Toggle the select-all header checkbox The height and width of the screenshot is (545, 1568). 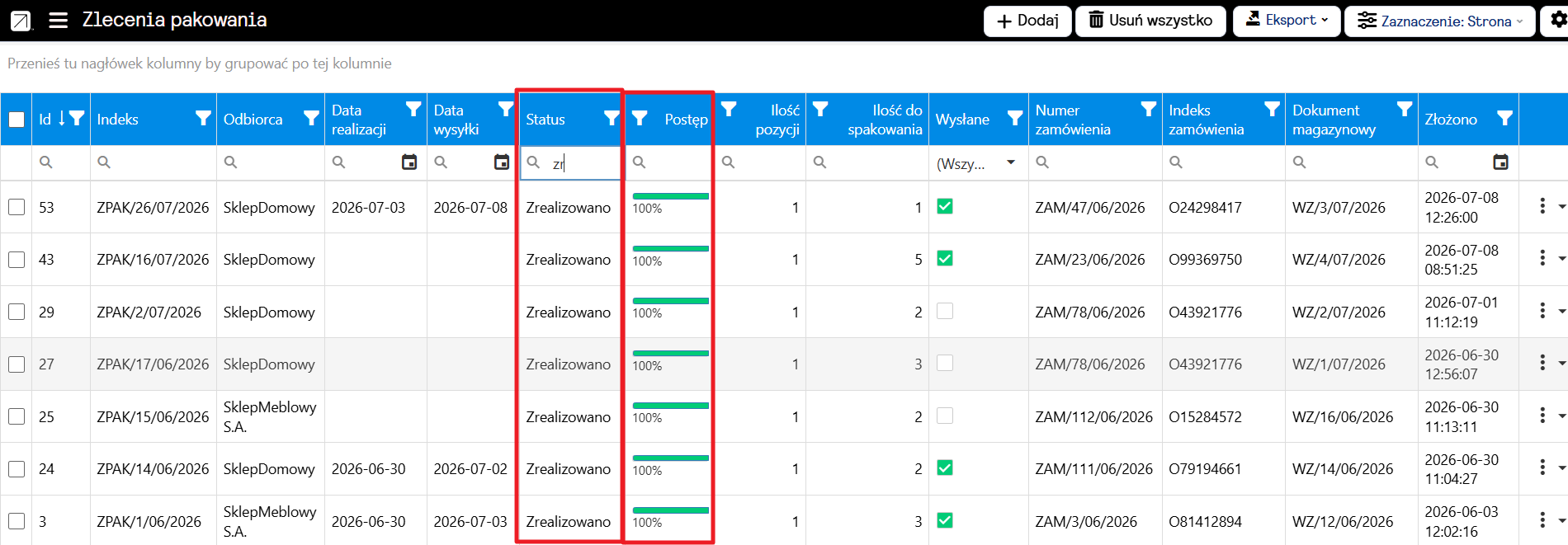(17, 120)
